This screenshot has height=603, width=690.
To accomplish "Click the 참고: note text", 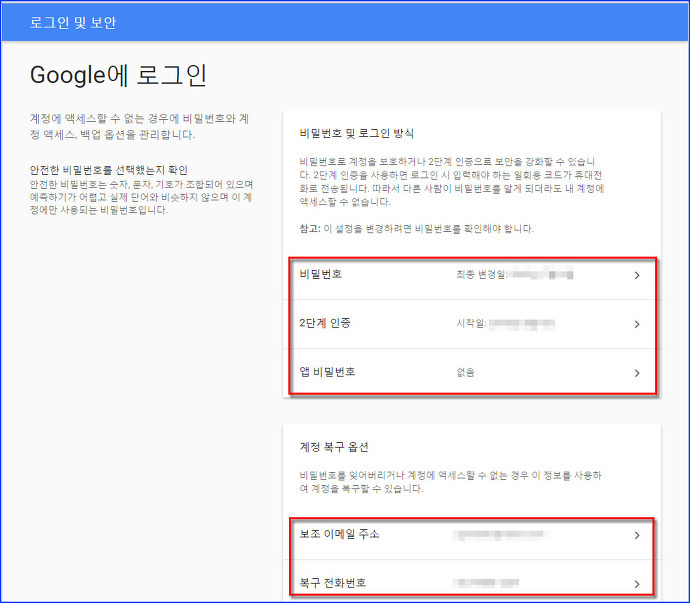I will tap(416, 229).
